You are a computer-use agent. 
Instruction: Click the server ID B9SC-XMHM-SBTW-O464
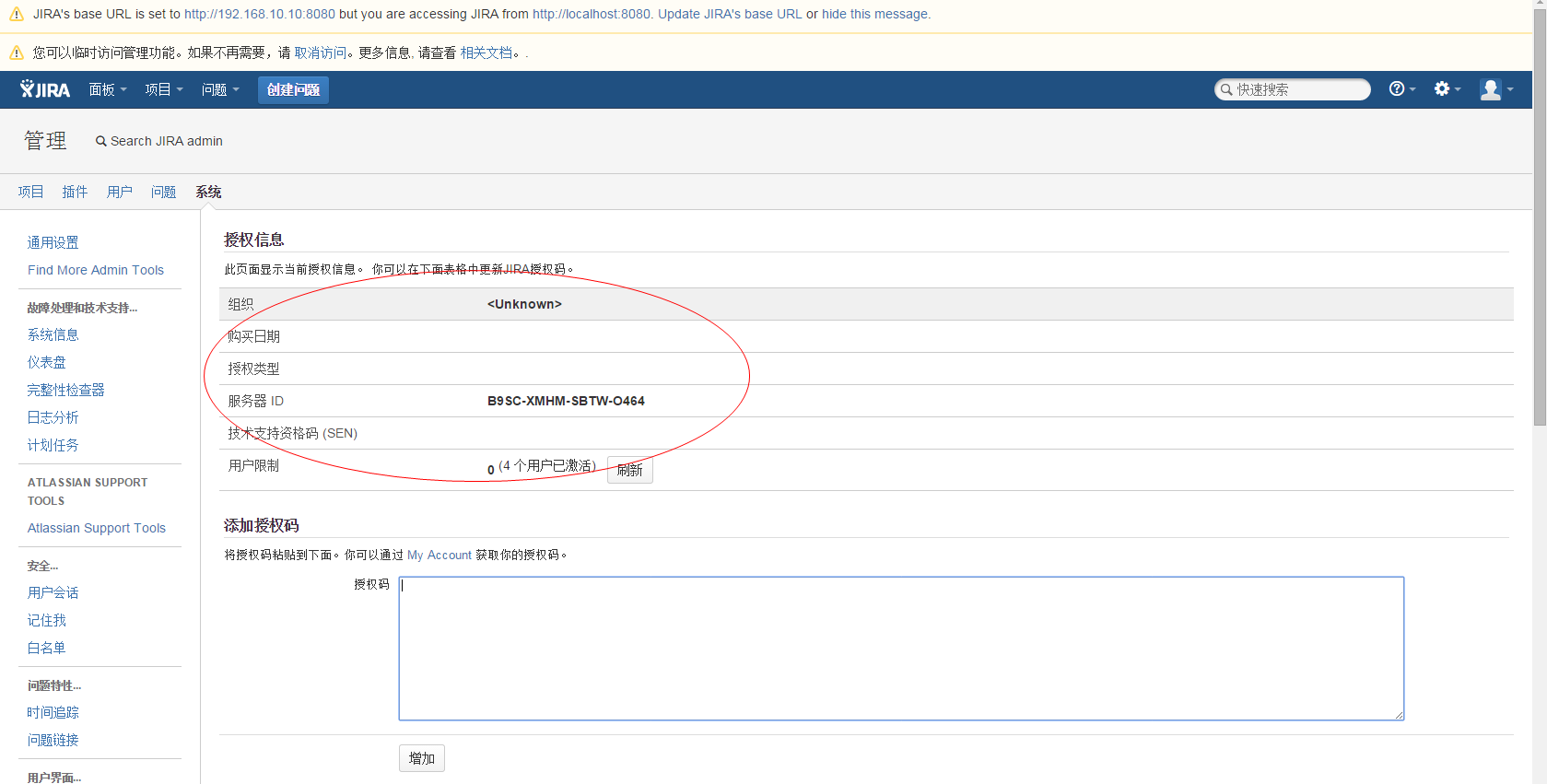tap(566, 401)
